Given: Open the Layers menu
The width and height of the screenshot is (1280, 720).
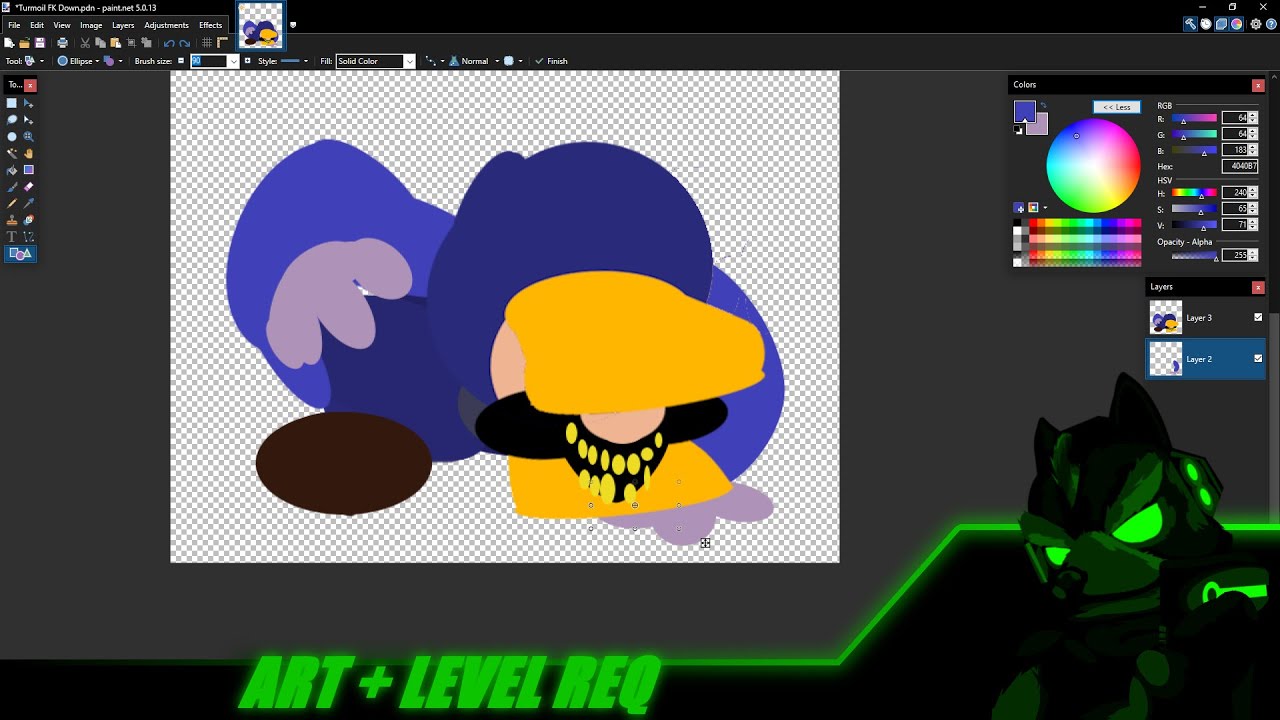Looking at the screenshot, I should click(123, 25).
